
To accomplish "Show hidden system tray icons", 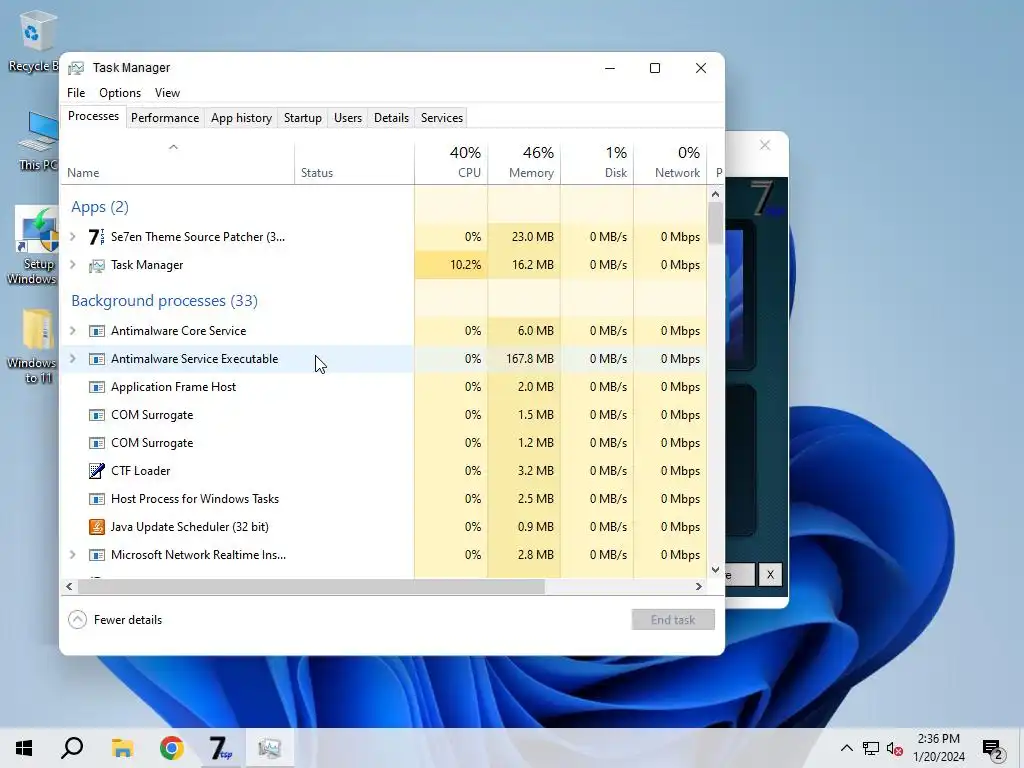I will tap(846, 748).
